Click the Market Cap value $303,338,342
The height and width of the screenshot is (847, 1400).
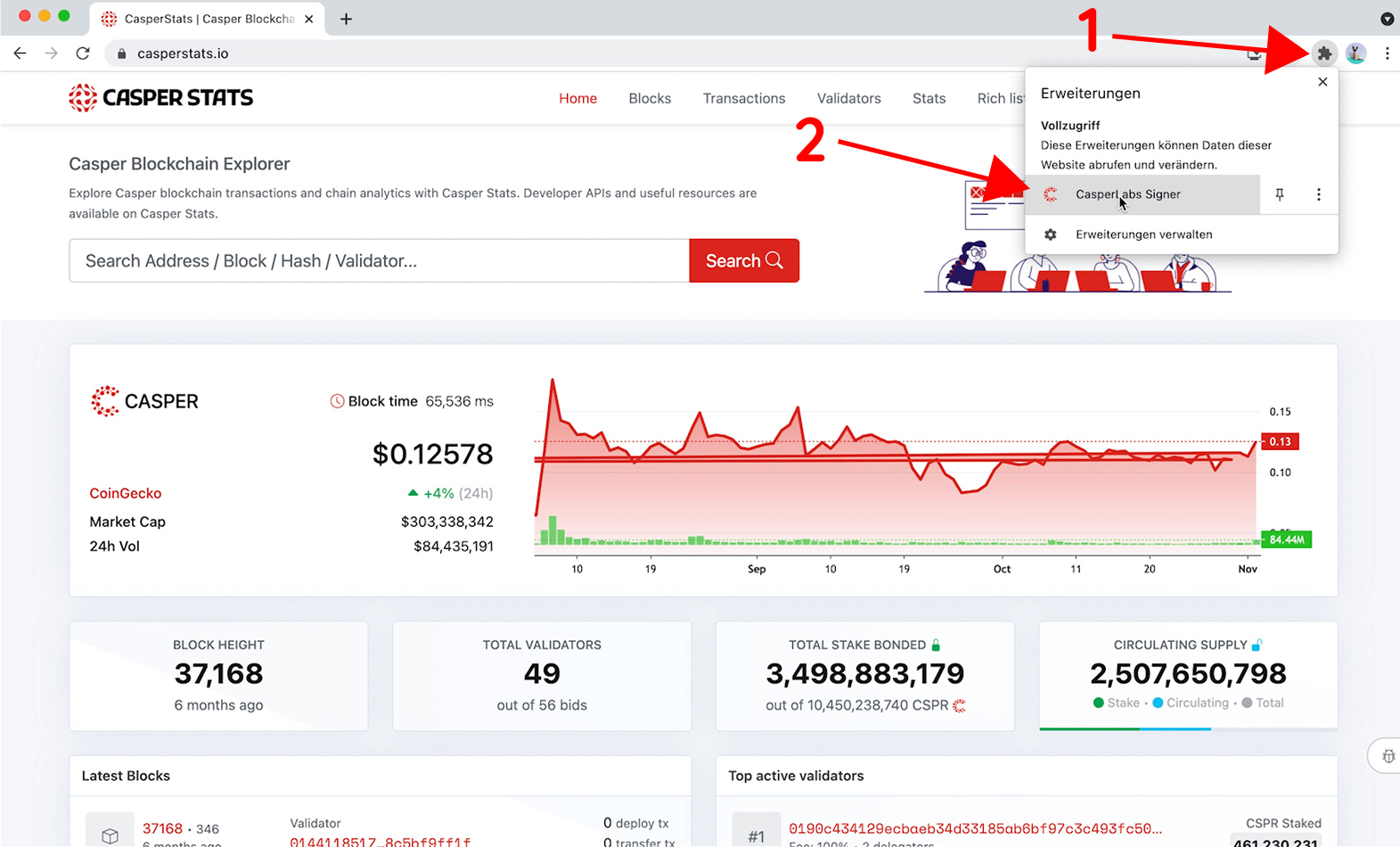tap(446, 522)
